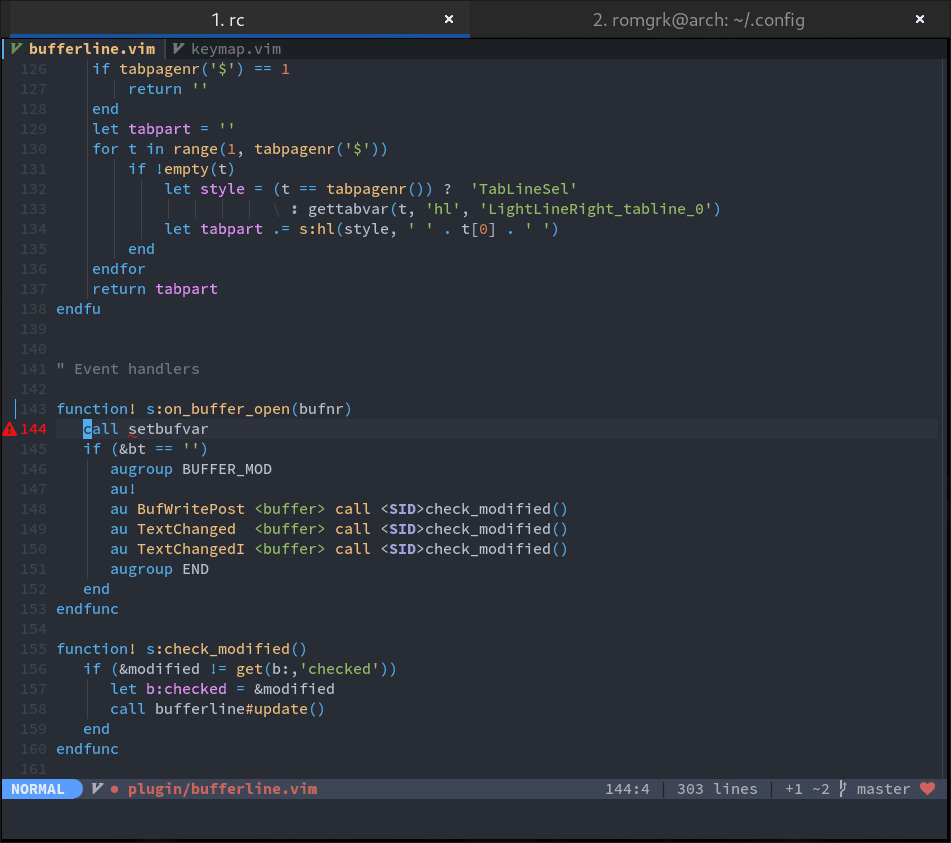Click 's:hl' call on line 134
951x843 pixels.
point(317,229)
